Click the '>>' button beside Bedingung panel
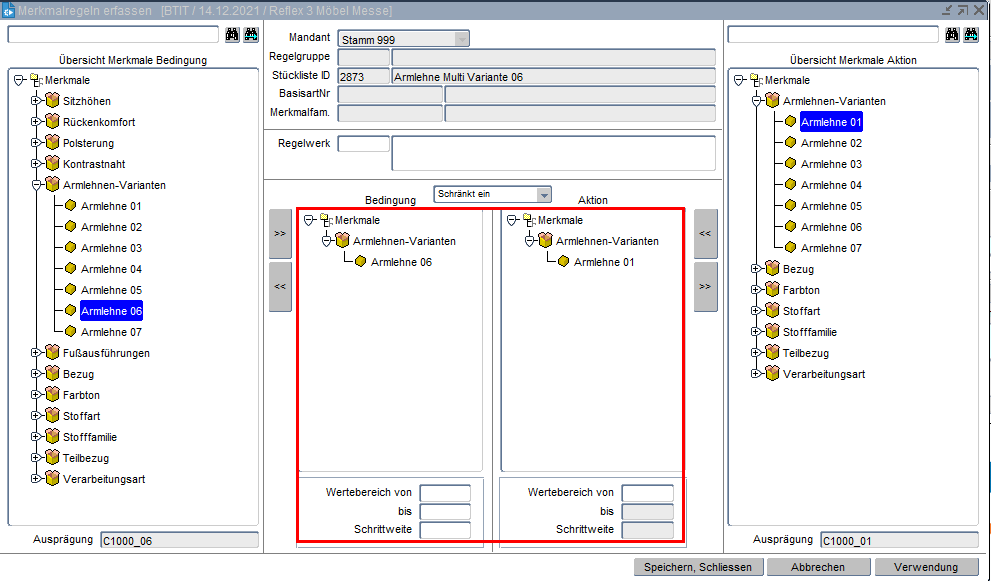This screenshot has height=581, width=991. [280, 233]
